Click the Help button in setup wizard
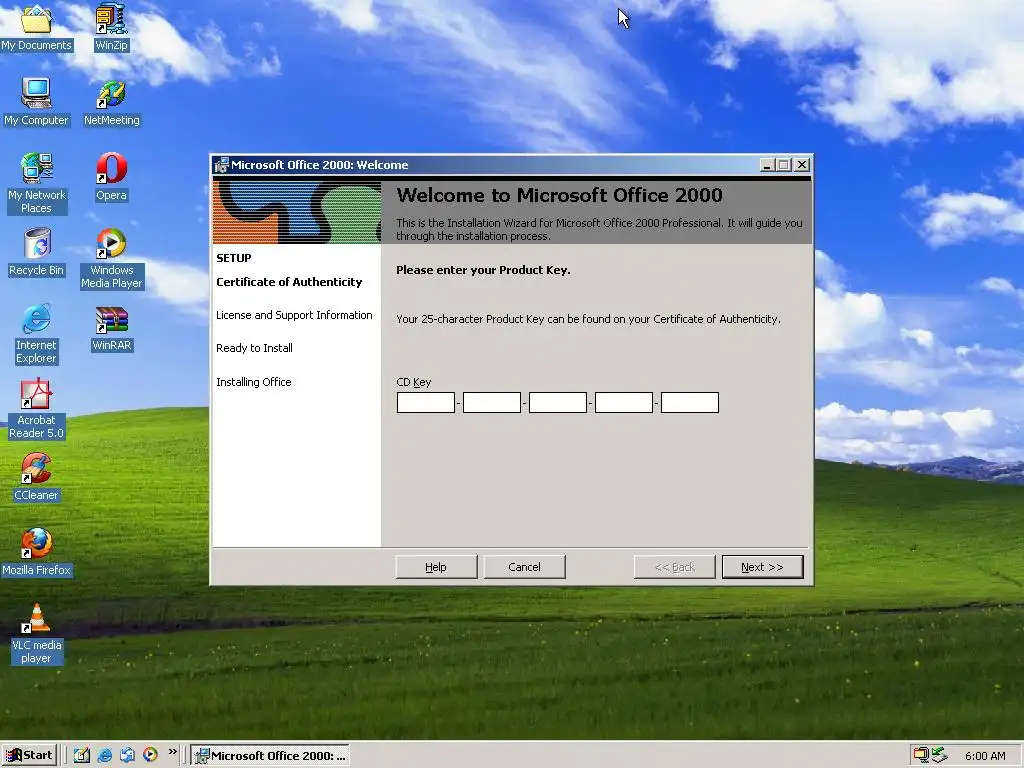1024x768 pixels. pyautogui.click(x=436, y=567)
